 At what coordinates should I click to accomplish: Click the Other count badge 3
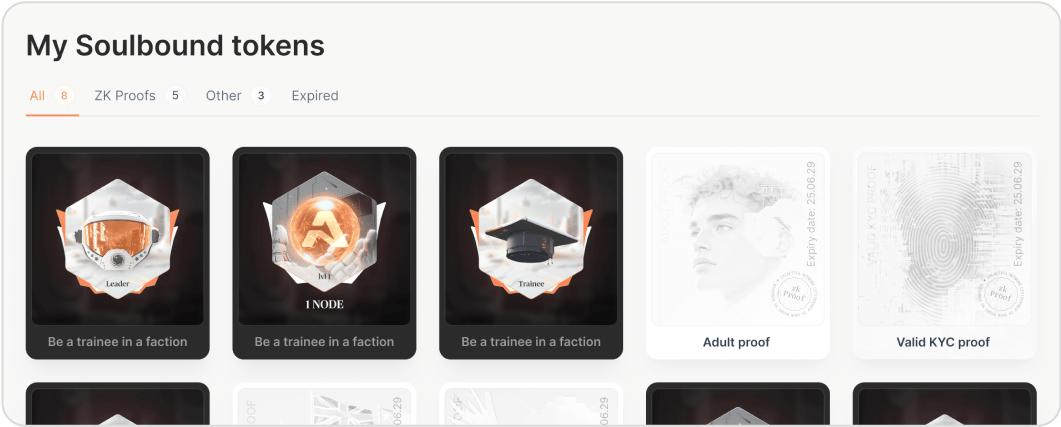click(261, 96)
